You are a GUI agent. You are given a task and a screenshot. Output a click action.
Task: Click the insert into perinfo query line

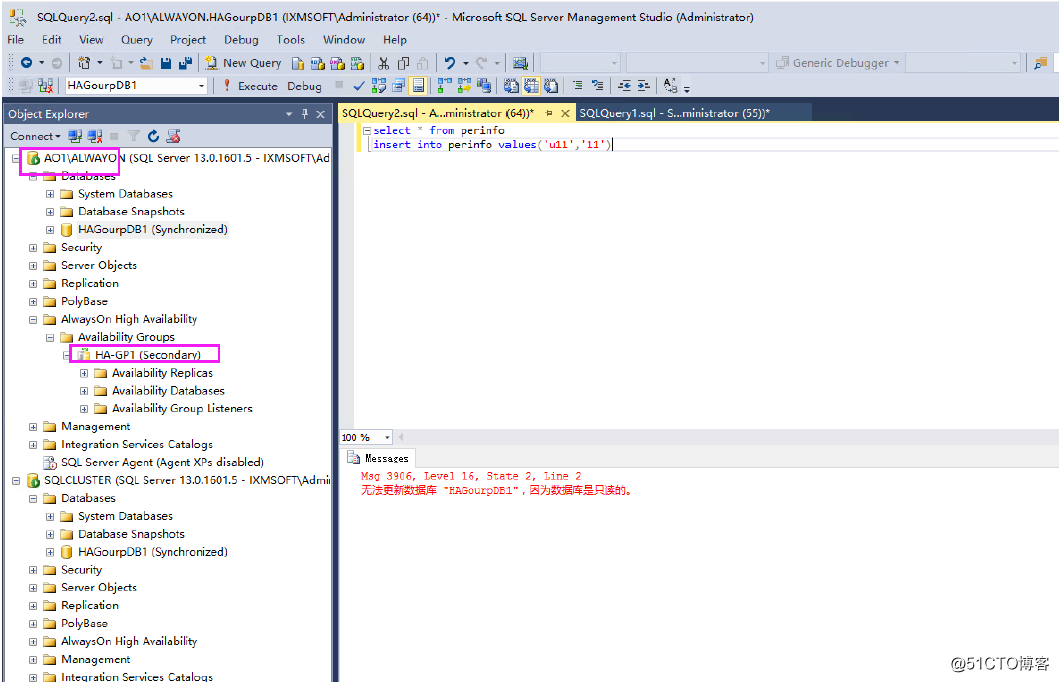click(x=492, y=145)
